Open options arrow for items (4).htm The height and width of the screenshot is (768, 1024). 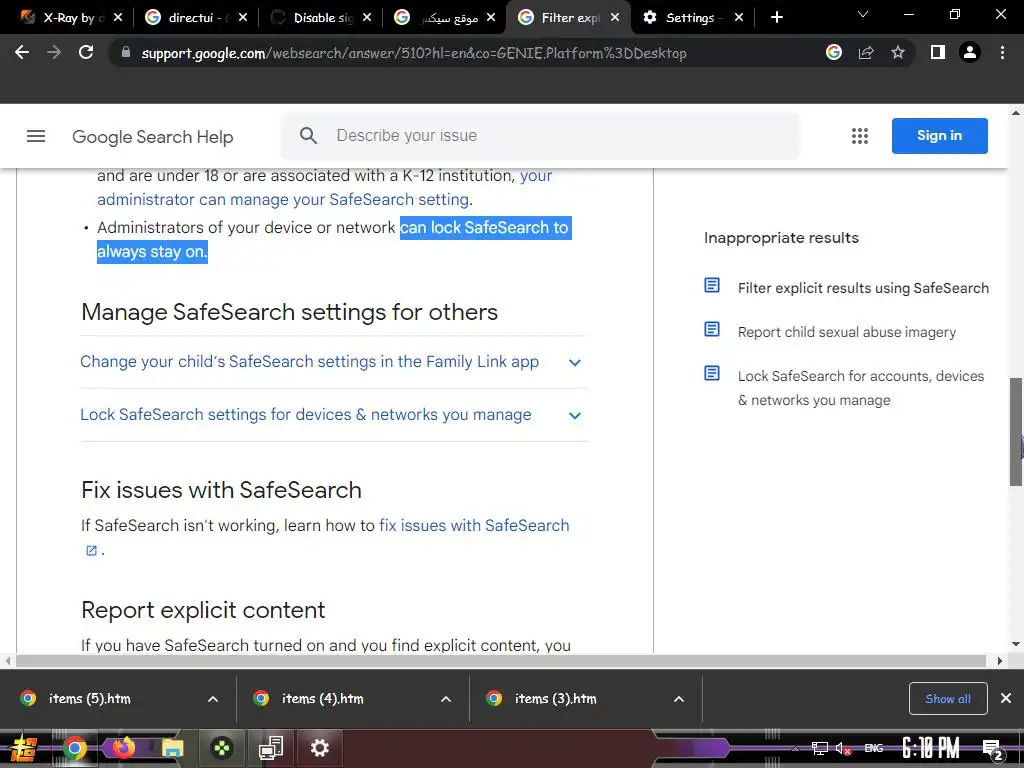[446, 699]
